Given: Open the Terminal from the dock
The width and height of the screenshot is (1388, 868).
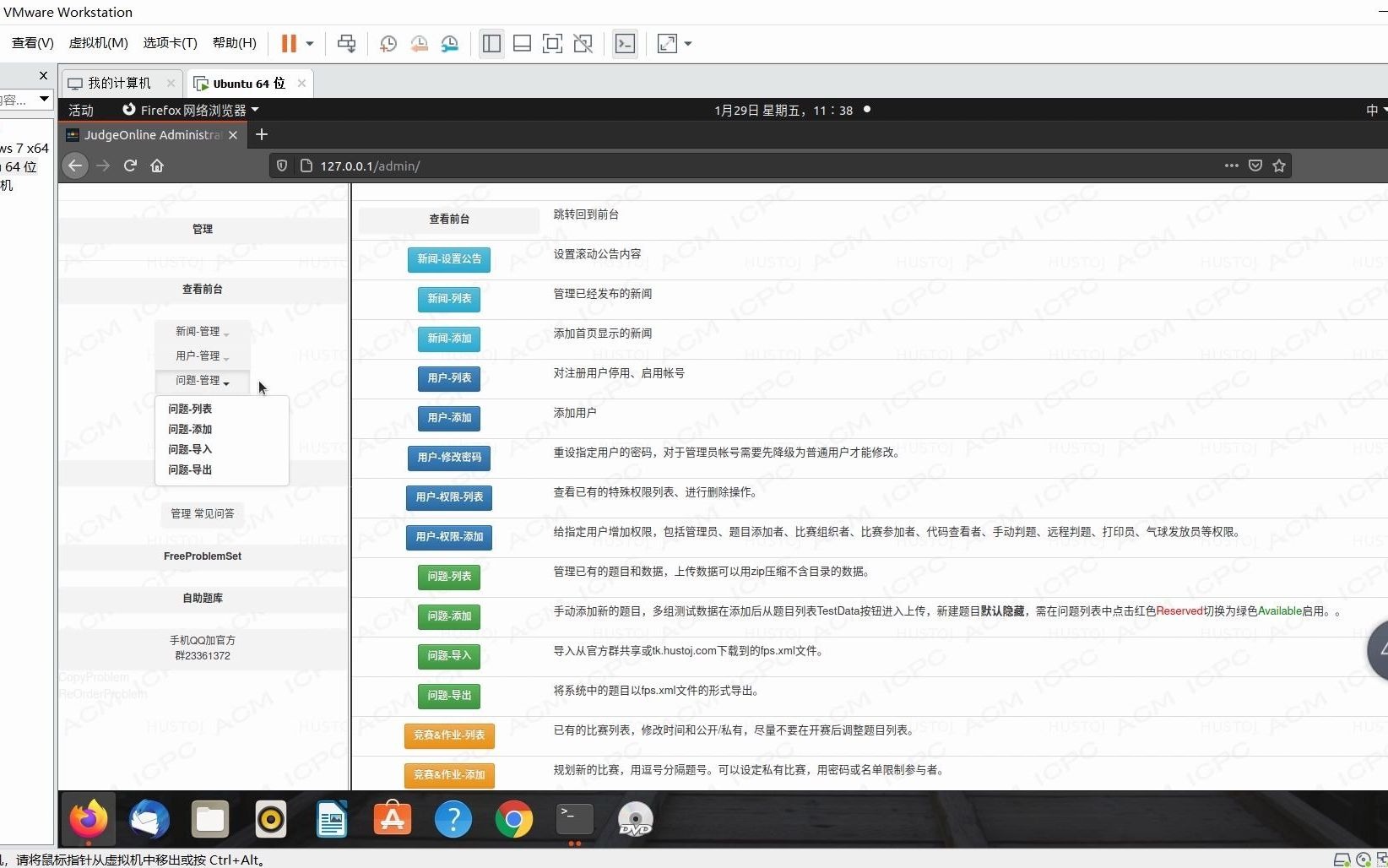Looking at the screenshot, I should [x=575, y=819].
